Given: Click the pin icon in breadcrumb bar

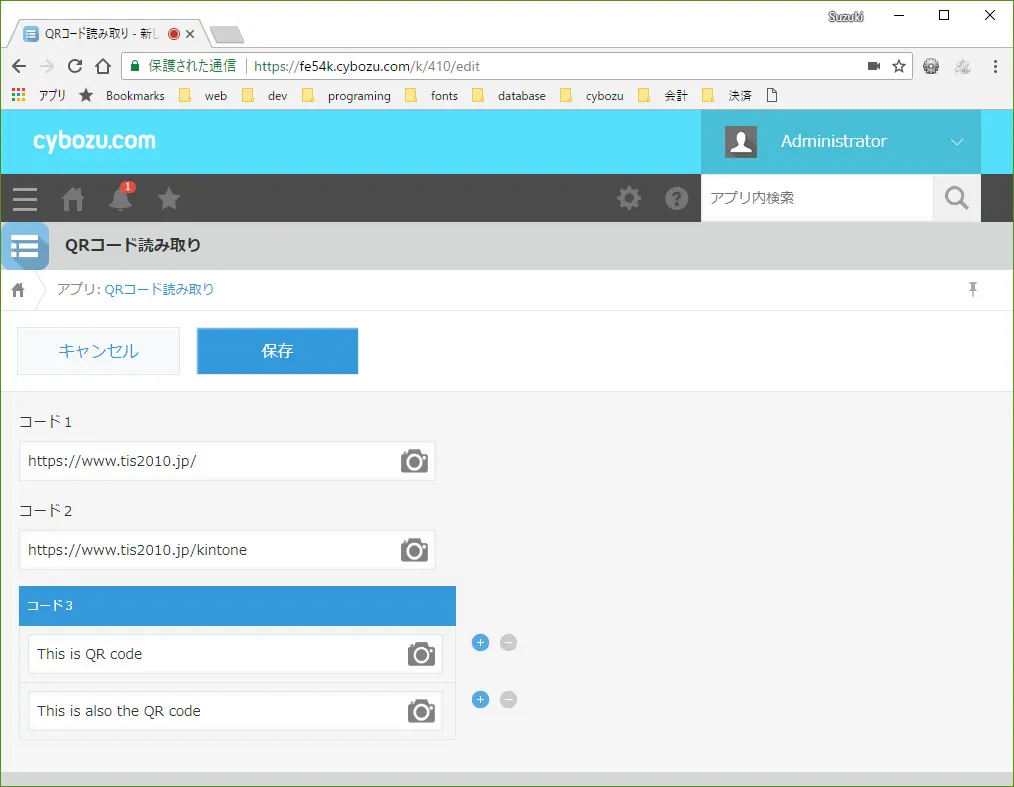Looking at the screenshot, I should pyautogui.click(x=972, y=290).
